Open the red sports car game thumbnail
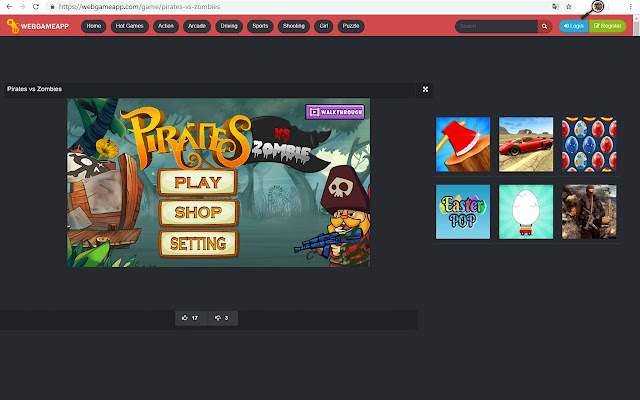640x400 pixels. pyautogui.click(x=526, y=144)
